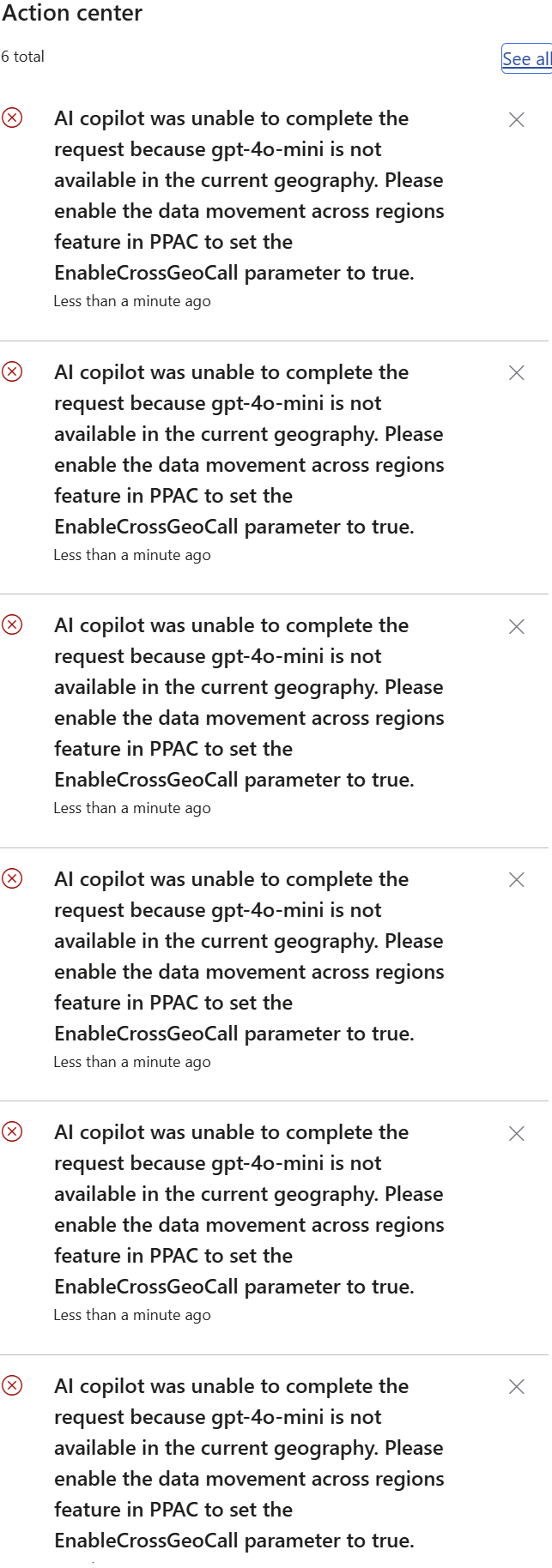Dismiss the fifth notification using its X
This screenshot has height=1568, width=552.
(516, 1134)
